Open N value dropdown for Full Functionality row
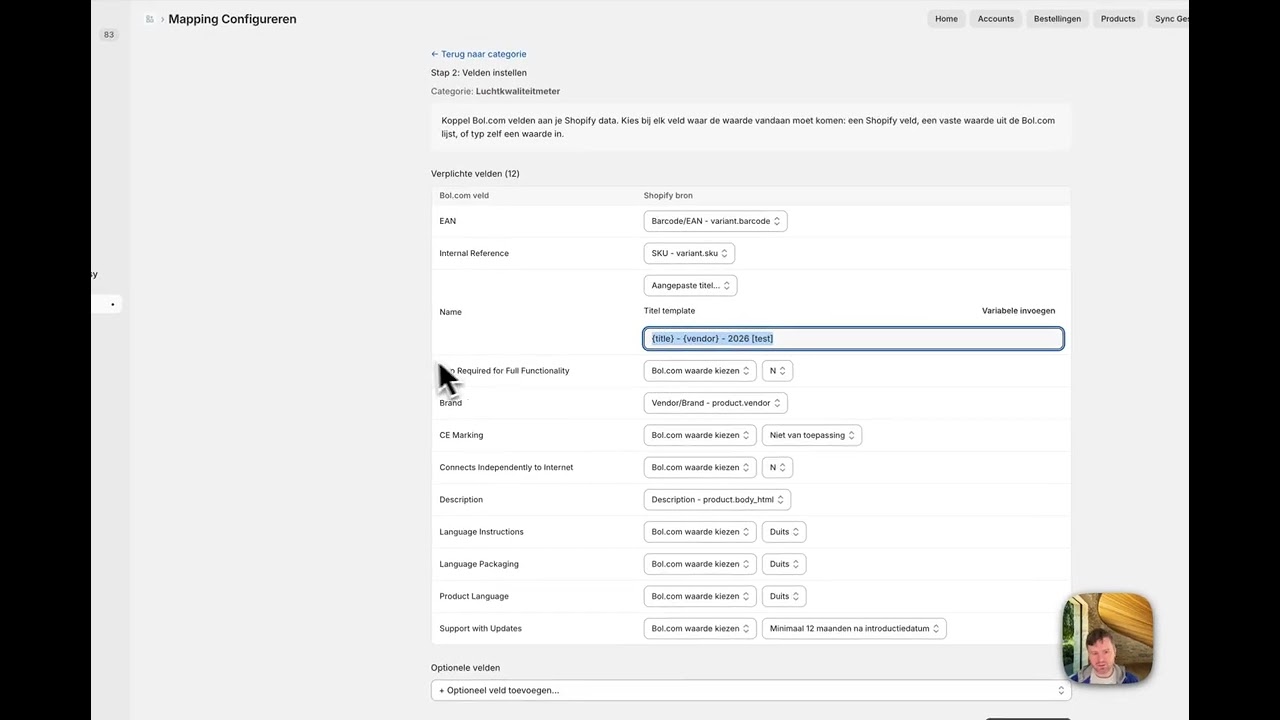Screen dimensions: 1280x720 (x=777, y=371)
